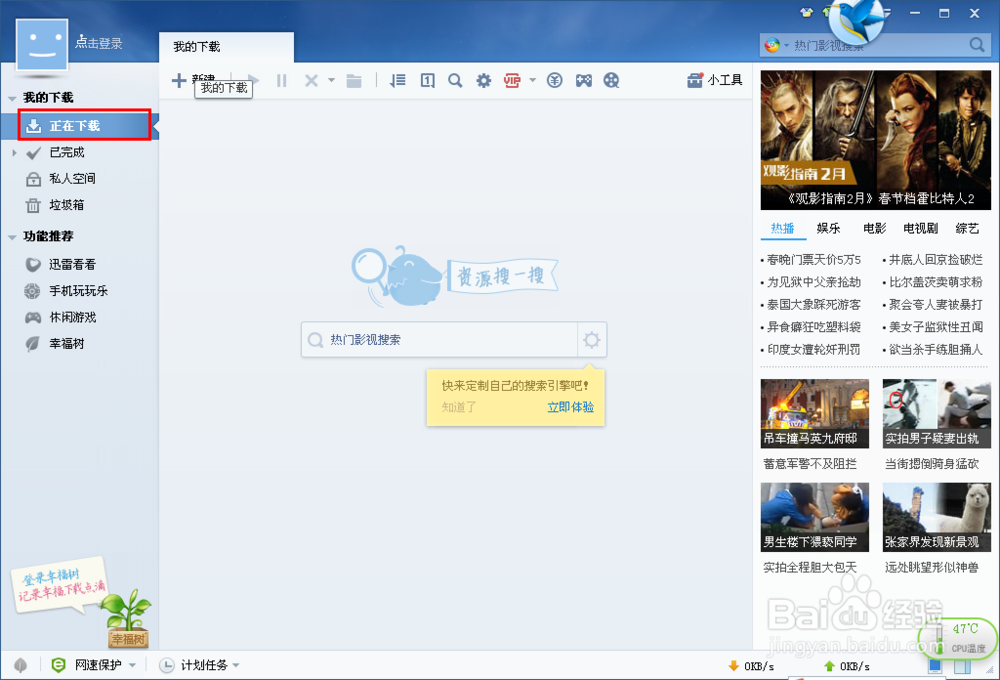Pause downloads using the pause toolbar icon
This screenshot has height=680, width=1000.
point(280,80)
